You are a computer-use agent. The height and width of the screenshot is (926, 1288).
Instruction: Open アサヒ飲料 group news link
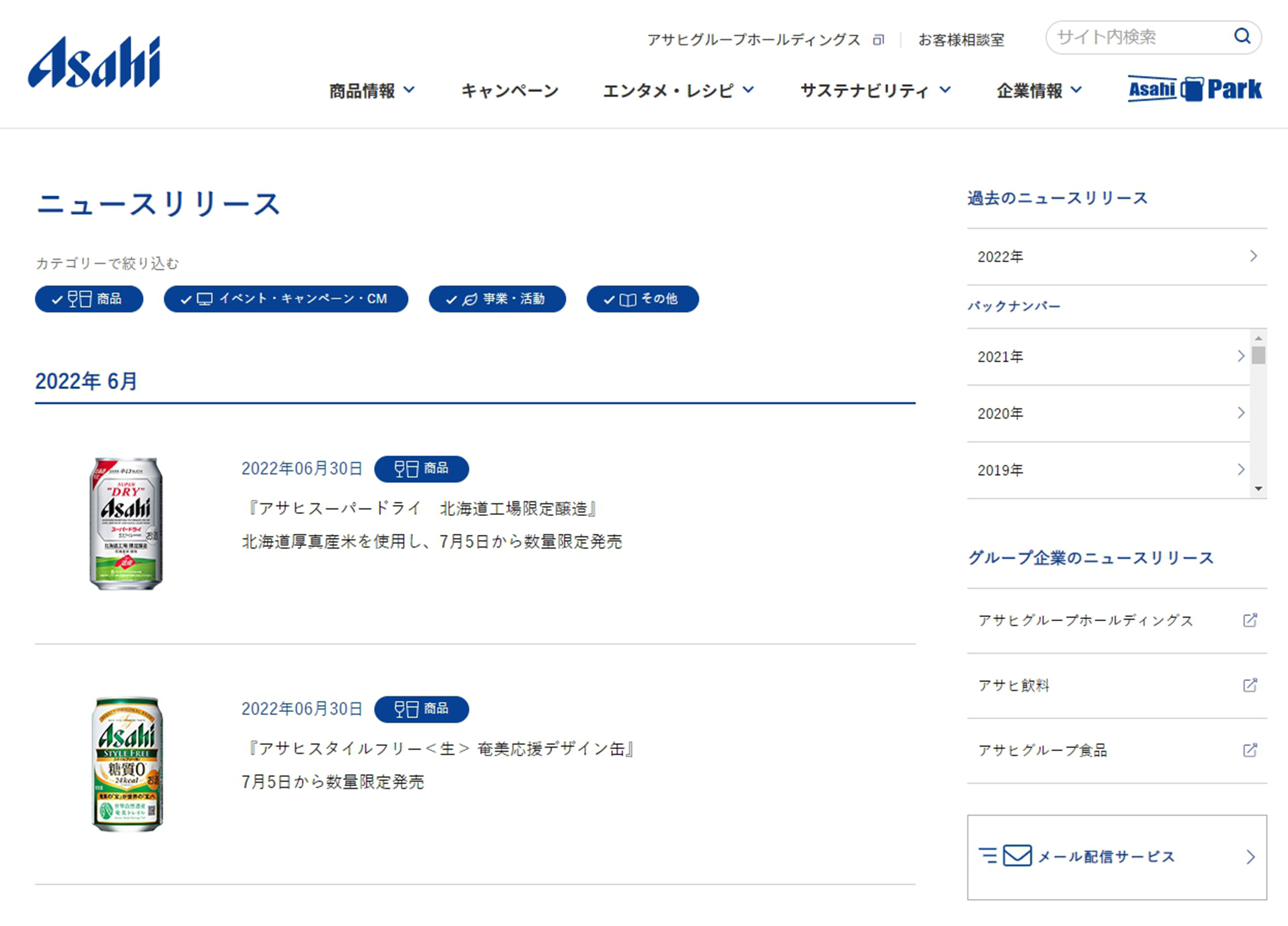coord(1117,685)
